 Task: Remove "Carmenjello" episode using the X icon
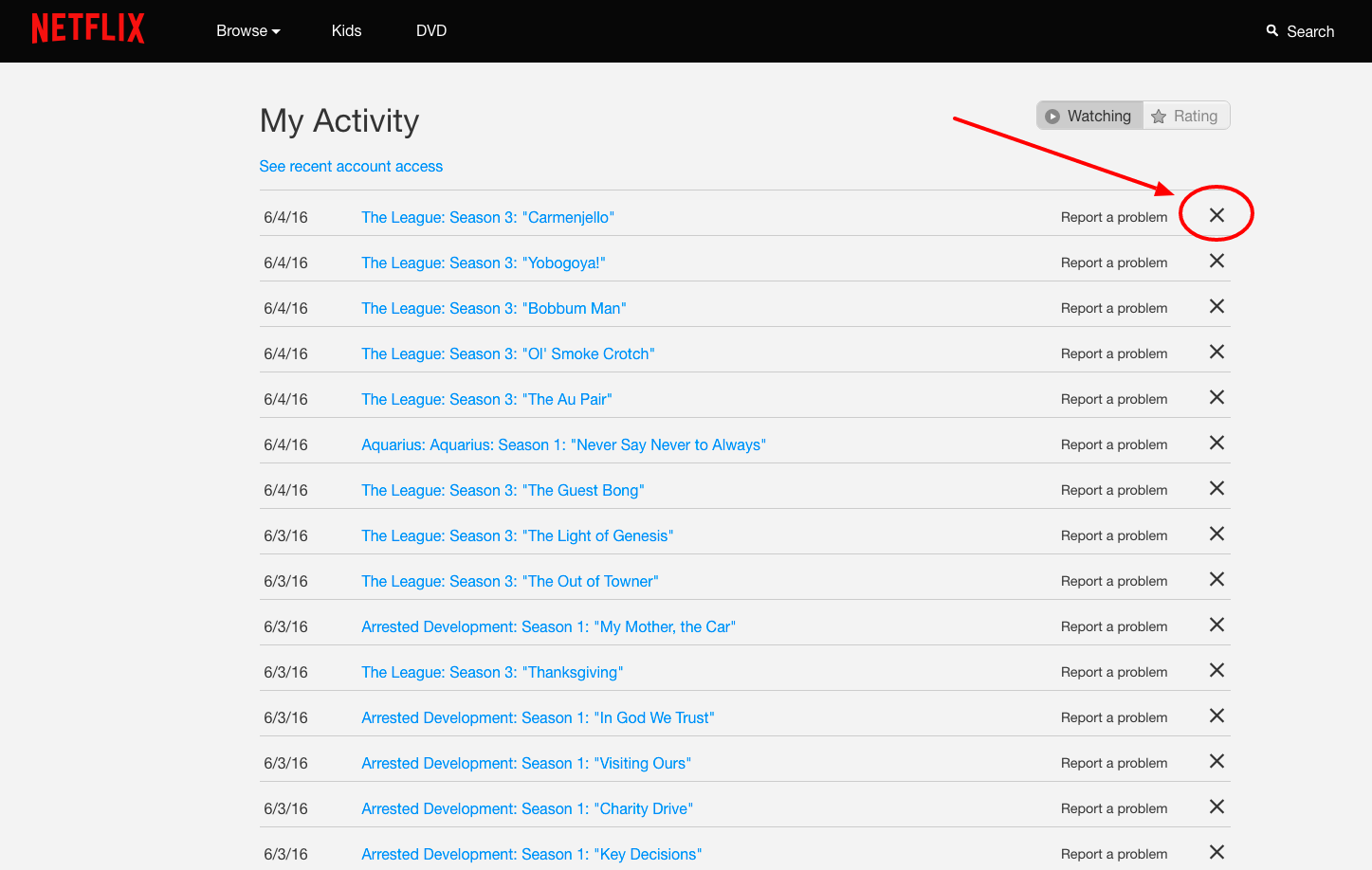click(1217, 215)
